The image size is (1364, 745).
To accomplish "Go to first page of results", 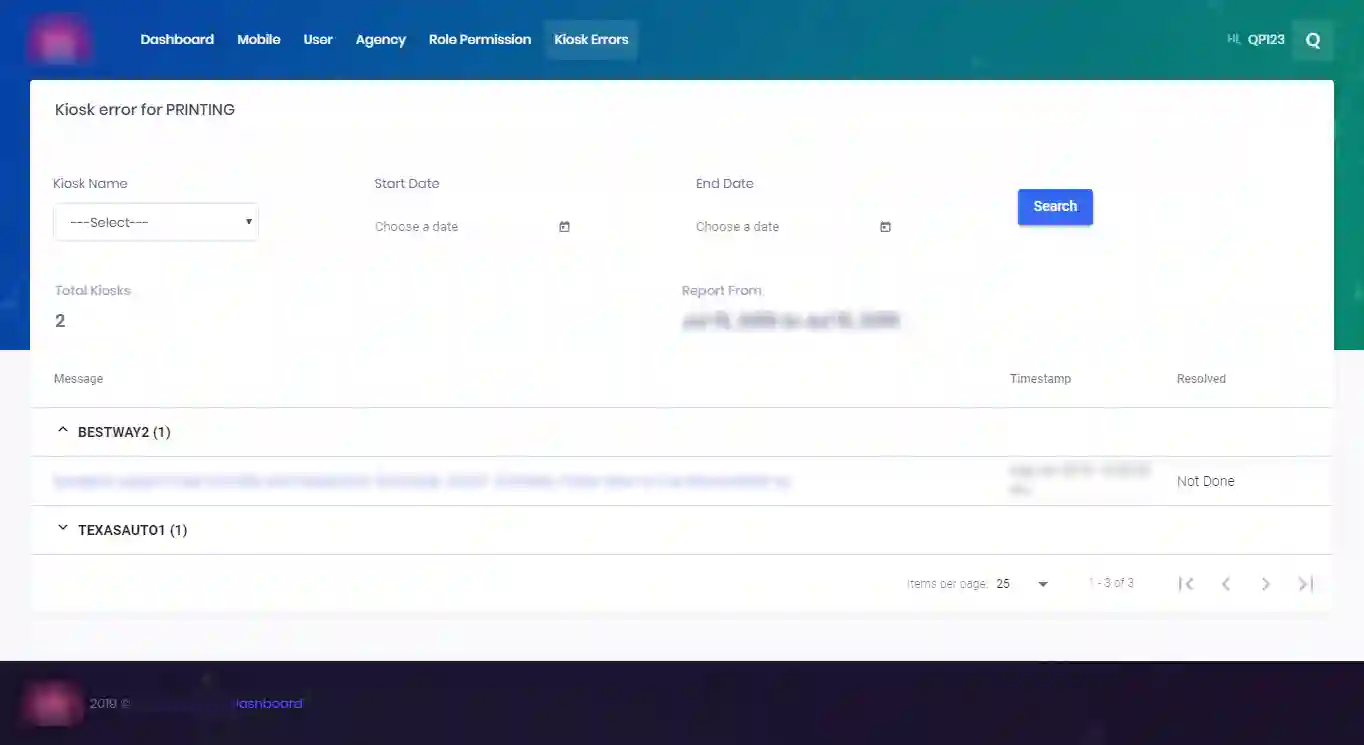I will pos(1186,584).
